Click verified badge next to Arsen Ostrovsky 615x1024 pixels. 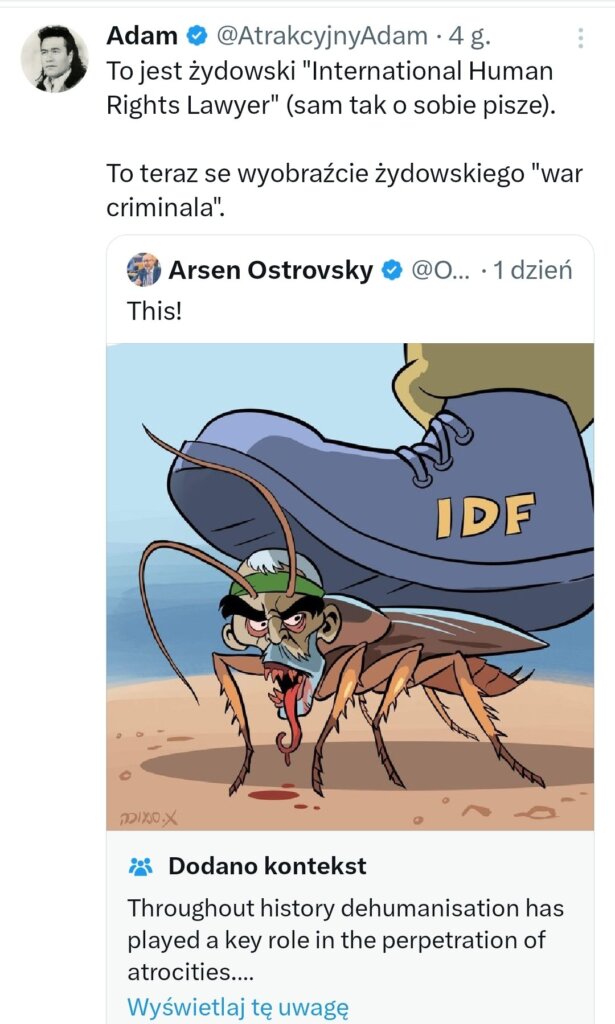pos(391,270)
